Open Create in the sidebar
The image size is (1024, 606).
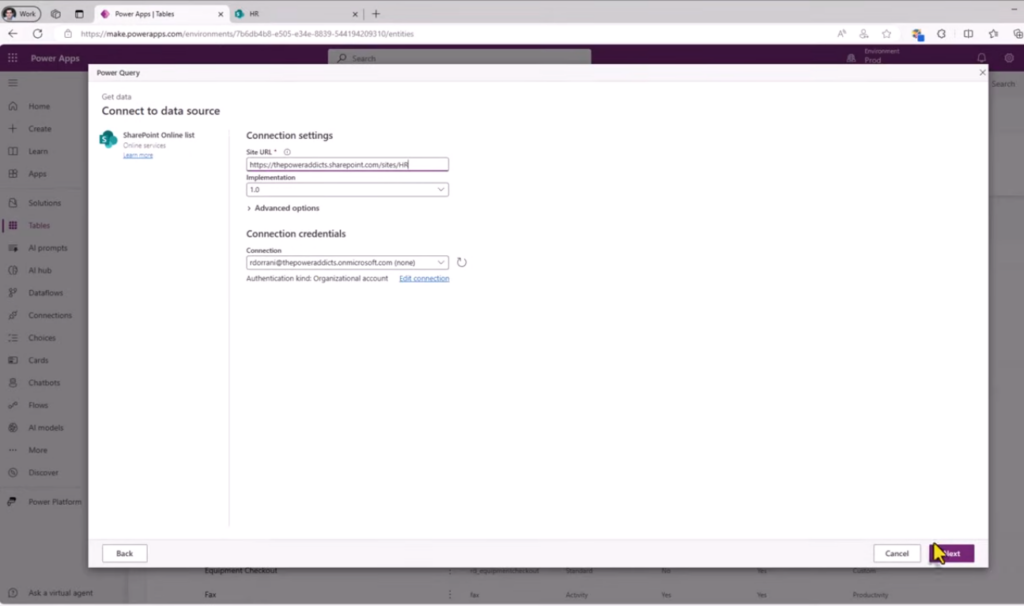click(40, 129)
